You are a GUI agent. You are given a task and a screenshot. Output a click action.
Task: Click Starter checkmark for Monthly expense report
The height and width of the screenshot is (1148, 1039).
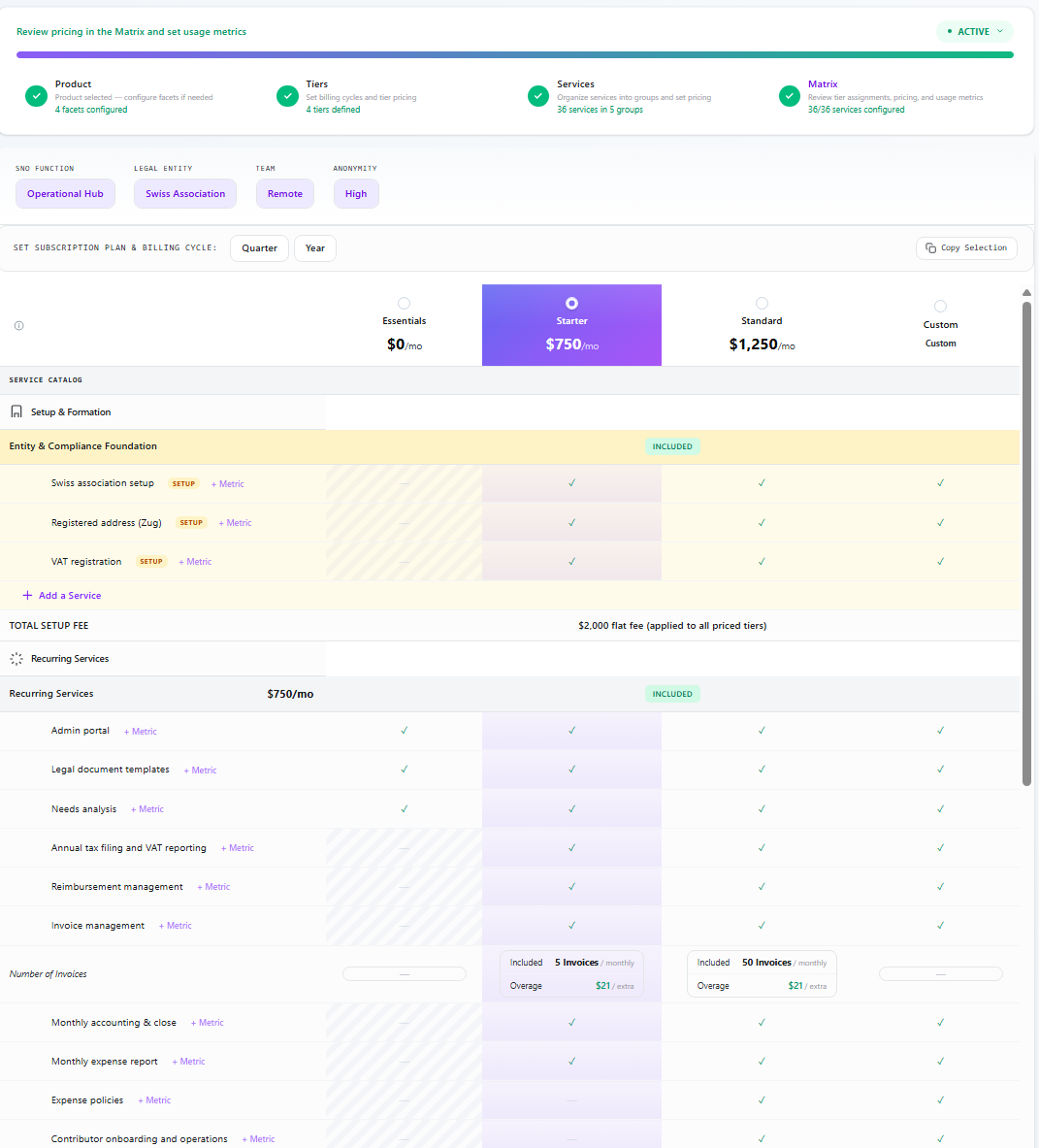[572, 1061]
